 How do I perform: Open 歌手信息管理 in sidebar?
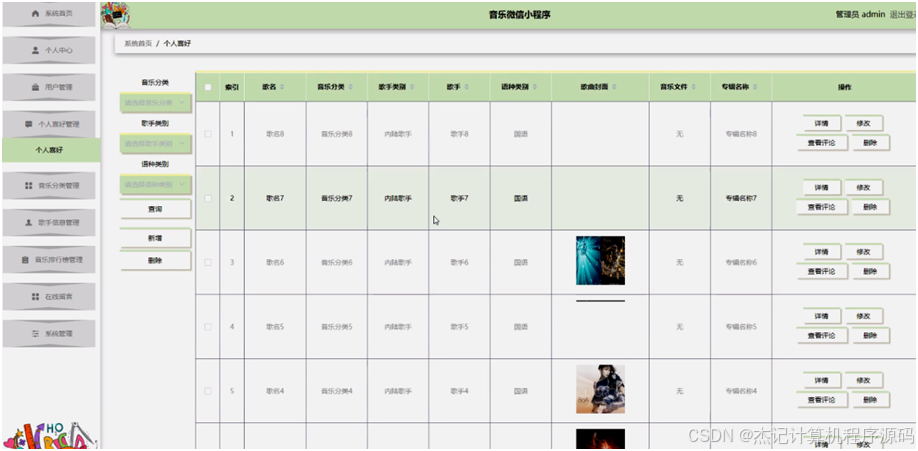pyautogui.click(x=49, y=223)
